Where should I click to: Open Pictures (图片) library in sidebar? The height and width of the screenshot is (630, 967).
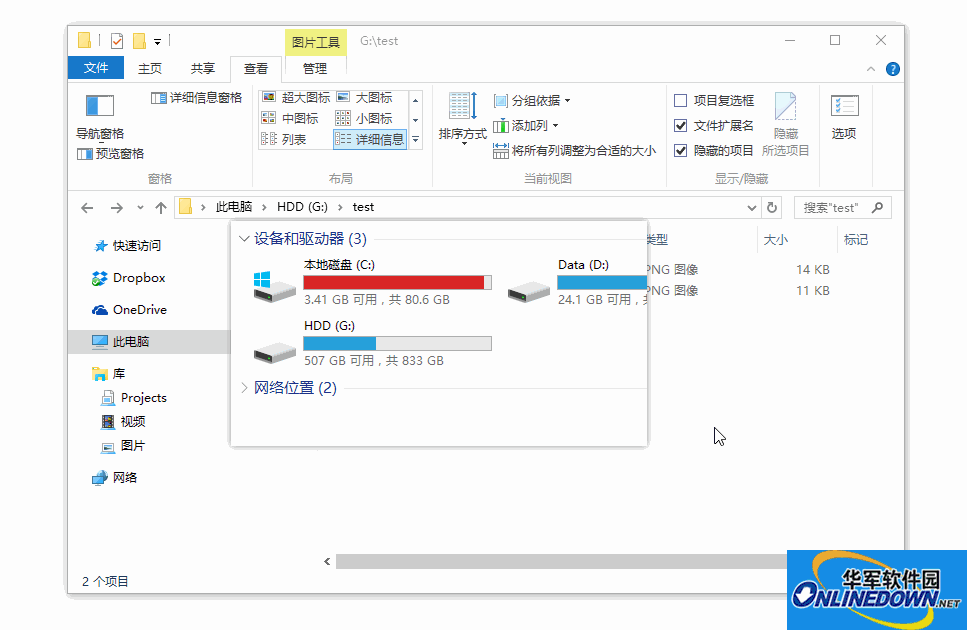coord(123,446)
